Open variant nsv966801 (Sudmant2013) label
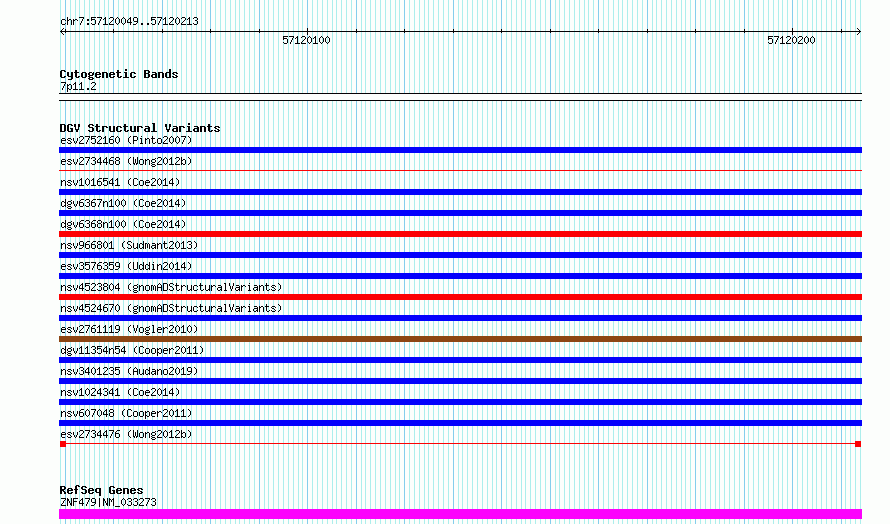The height and width of the screenshot is (524, 890). tap(129, 245)
